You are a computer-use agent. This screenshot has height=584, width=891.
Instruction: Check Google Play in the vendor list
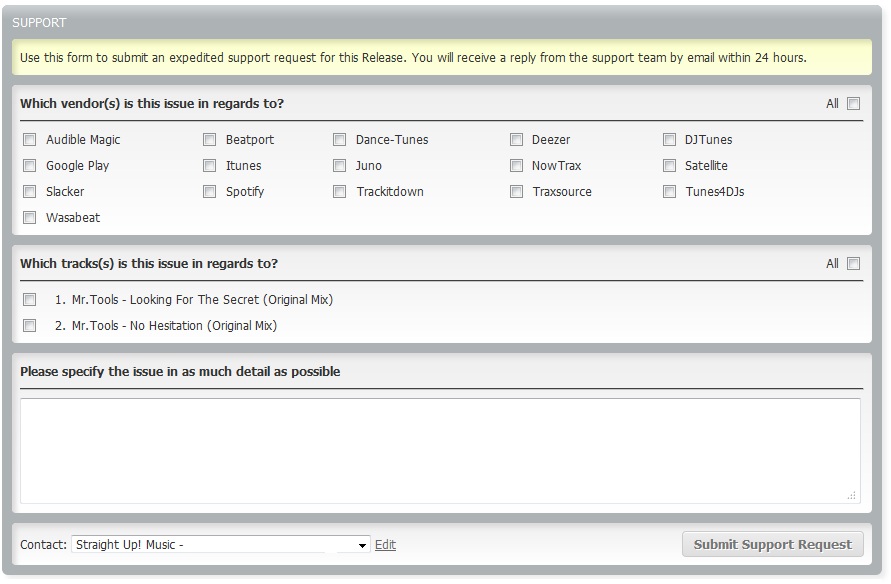(29, 166)
